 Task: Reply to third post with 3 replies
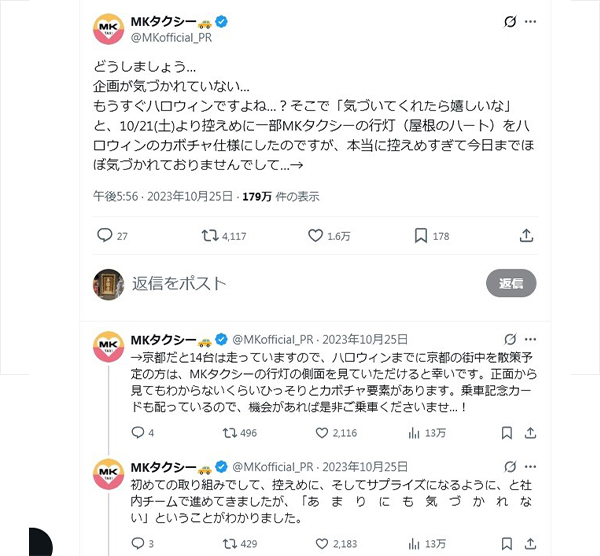(x=138, y=544)
